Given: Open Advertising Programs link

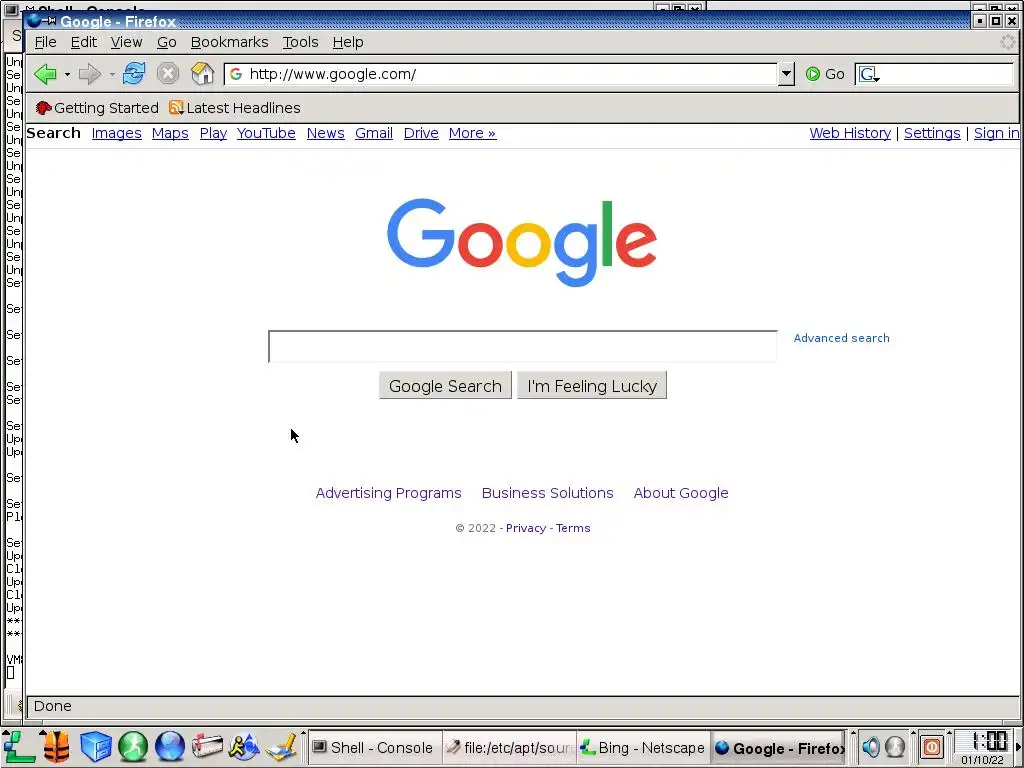Looking at the screenshot, I should 389,493.
